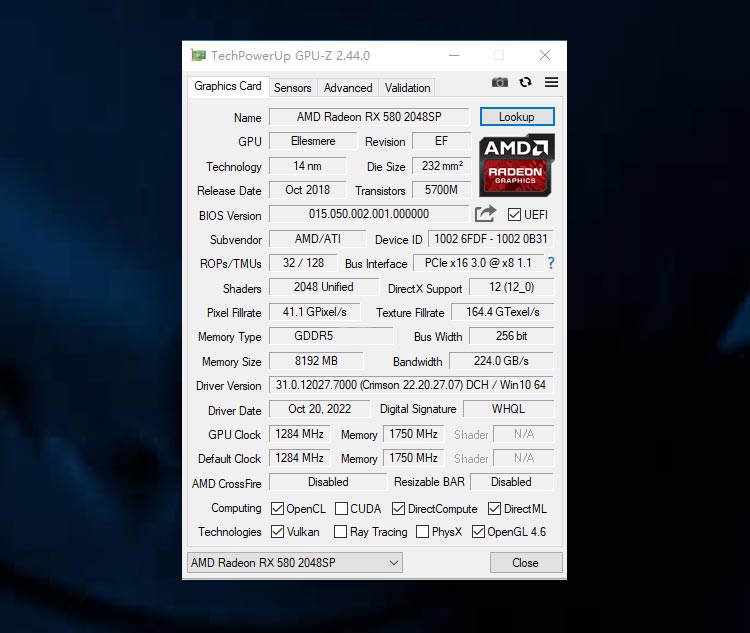
Task: Toggle the OpenGL 4.6 checkbox
Action: point(478,532)
